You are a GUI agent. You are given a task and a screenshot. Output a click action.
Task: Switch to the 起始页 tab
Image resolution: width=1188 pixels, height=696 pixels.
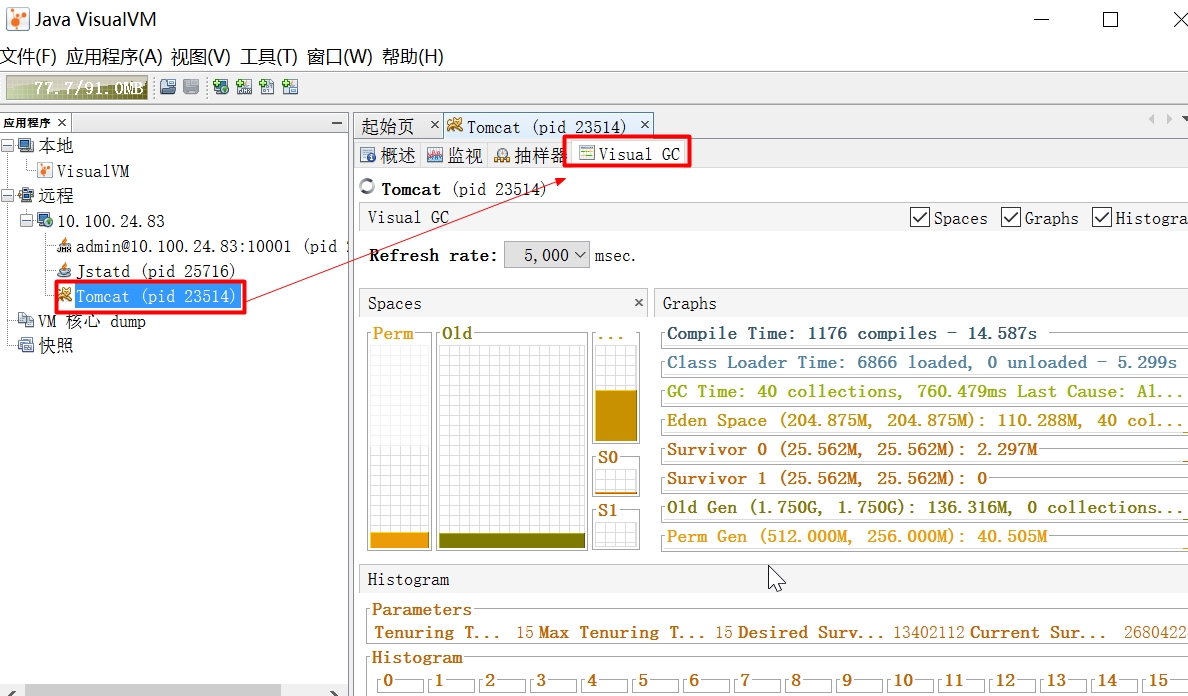pos(388,126)
